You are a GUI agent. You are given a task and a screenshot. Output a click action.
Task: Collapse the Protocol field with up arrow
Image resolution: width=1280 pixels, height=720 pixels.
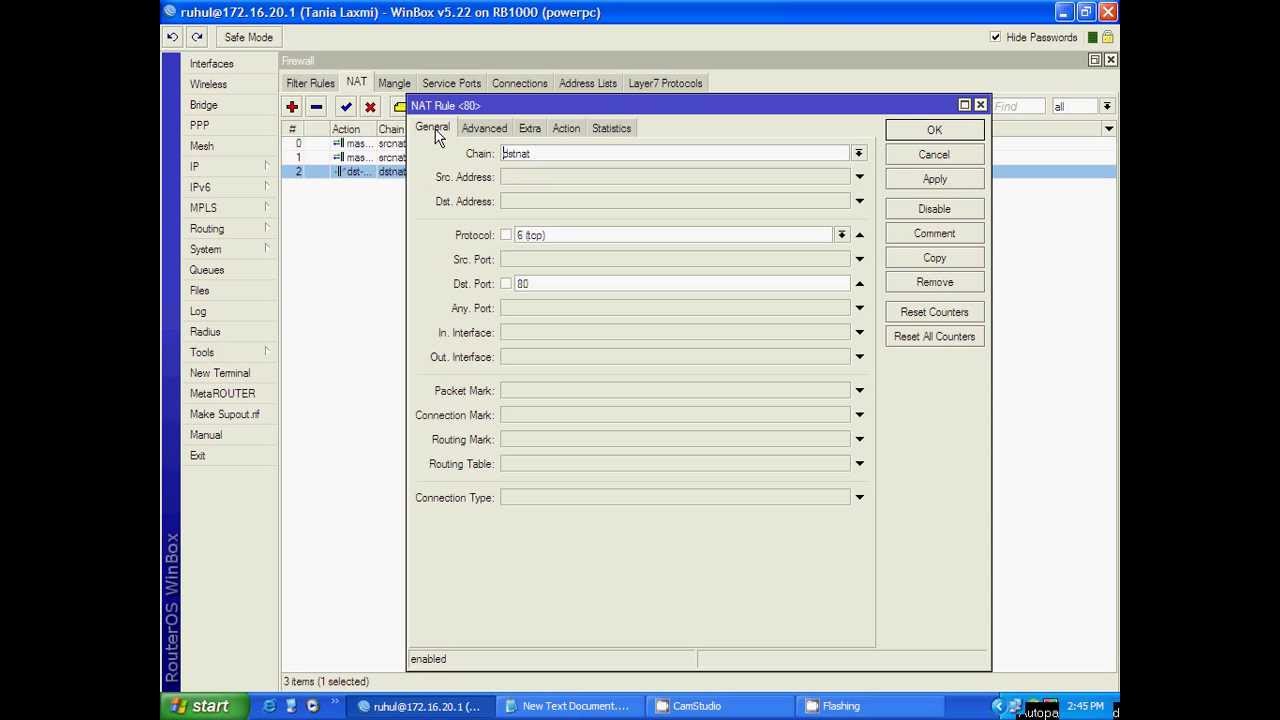(x=859, y=235)
